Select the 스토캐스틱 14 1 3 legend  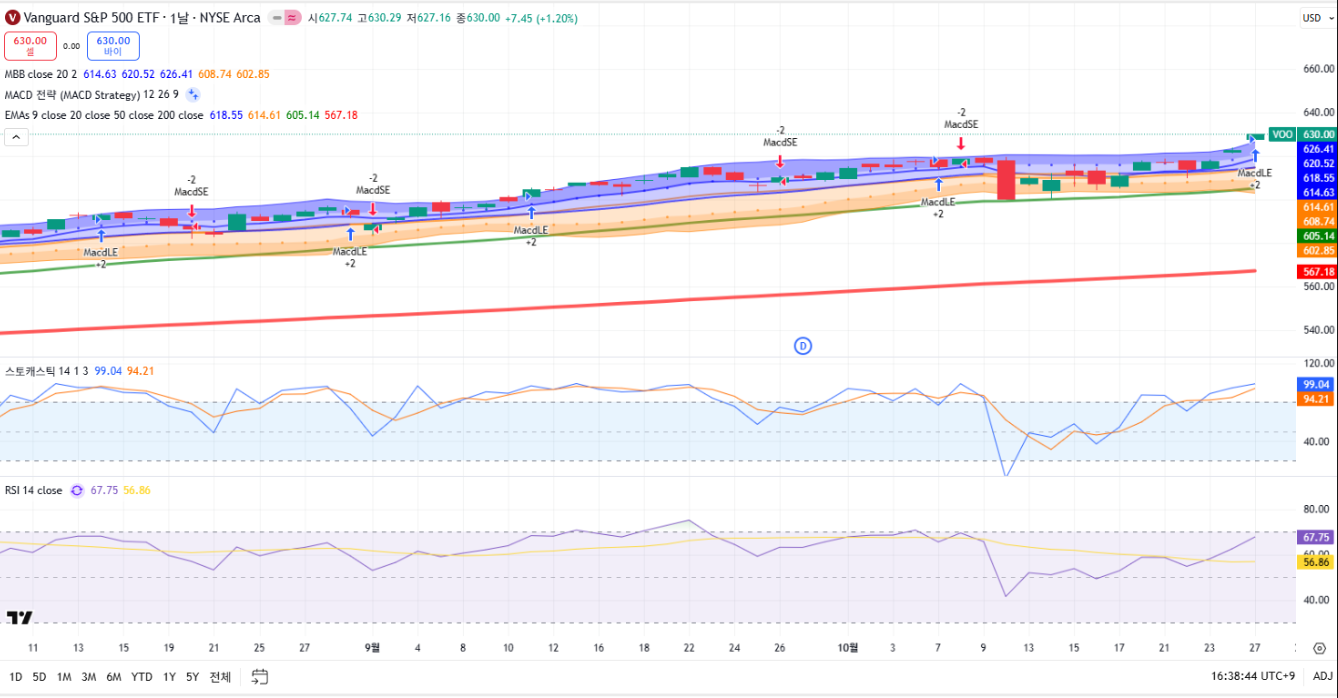click(46, 371)
